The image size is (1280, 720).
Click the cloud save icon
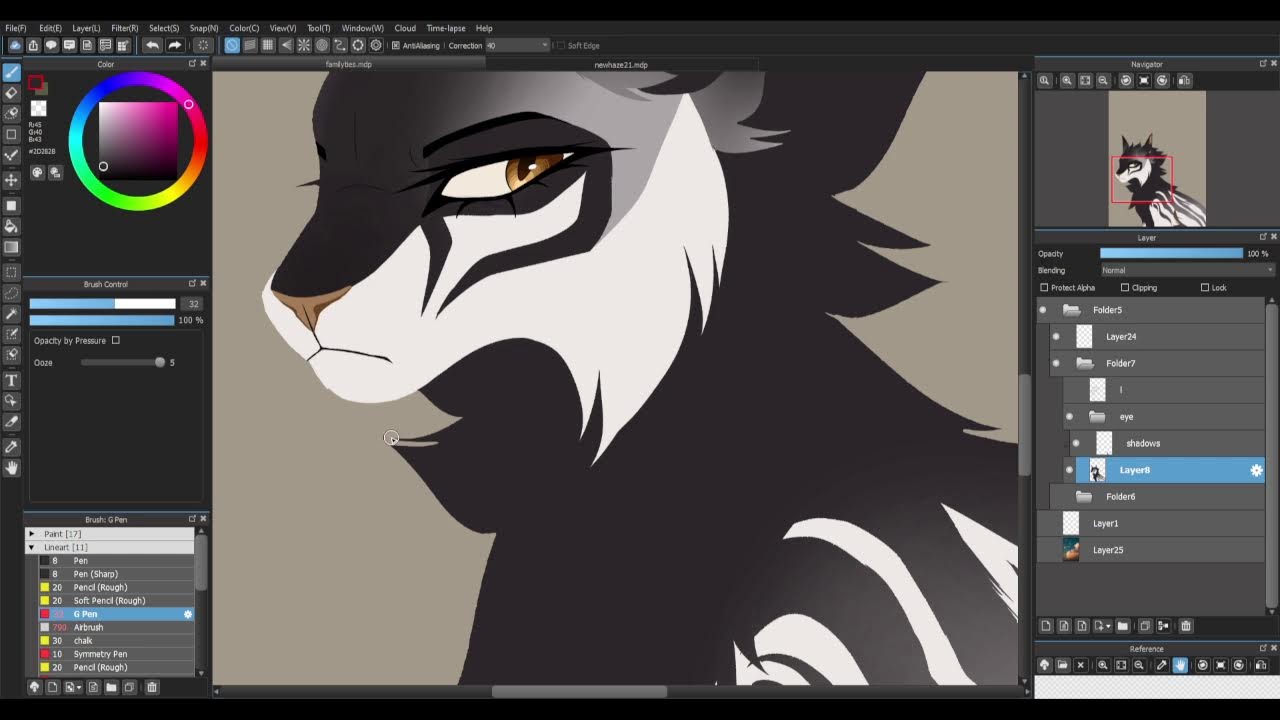[15, 45]
